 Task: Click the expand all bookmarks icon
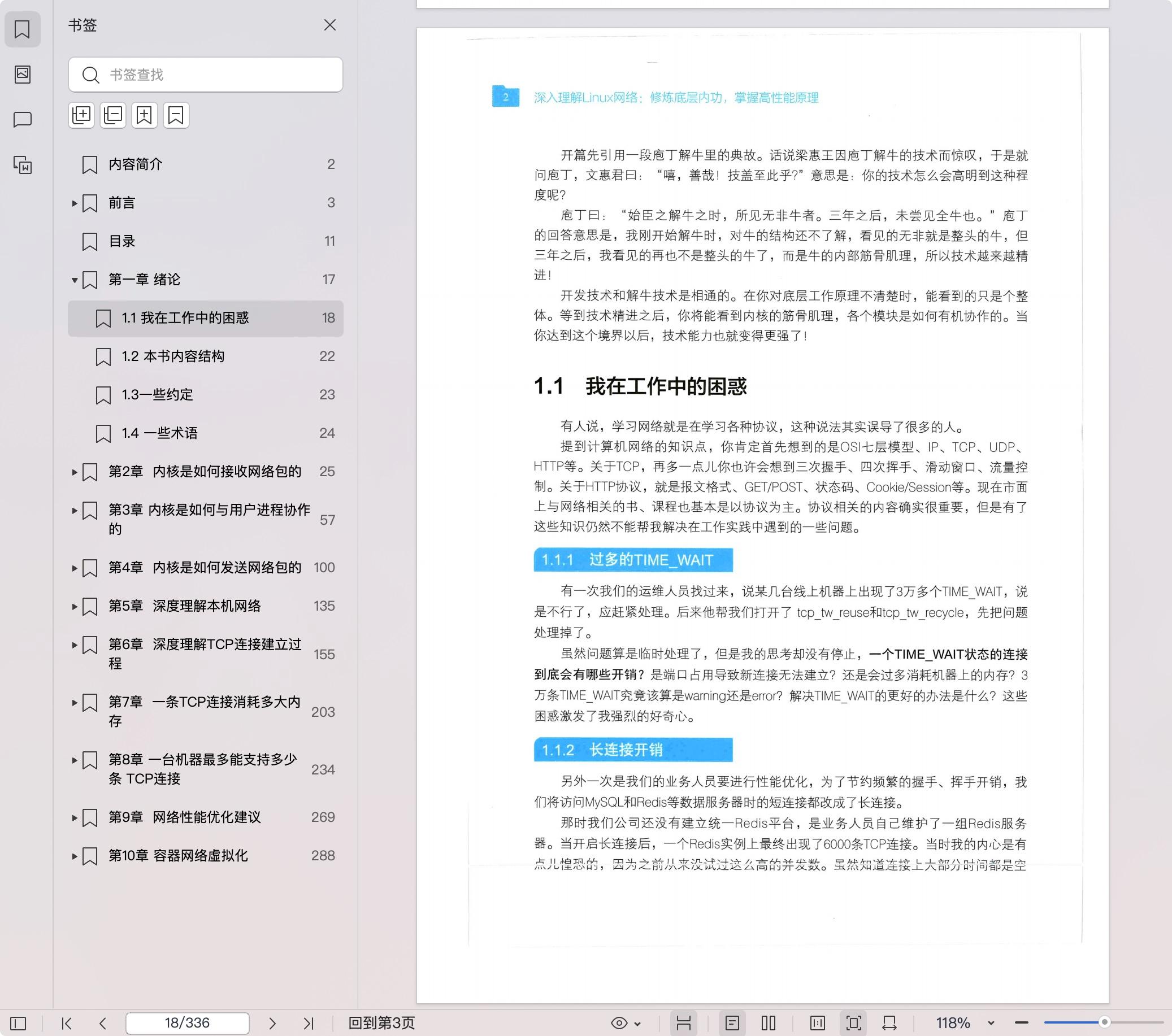tap(81, 115)
